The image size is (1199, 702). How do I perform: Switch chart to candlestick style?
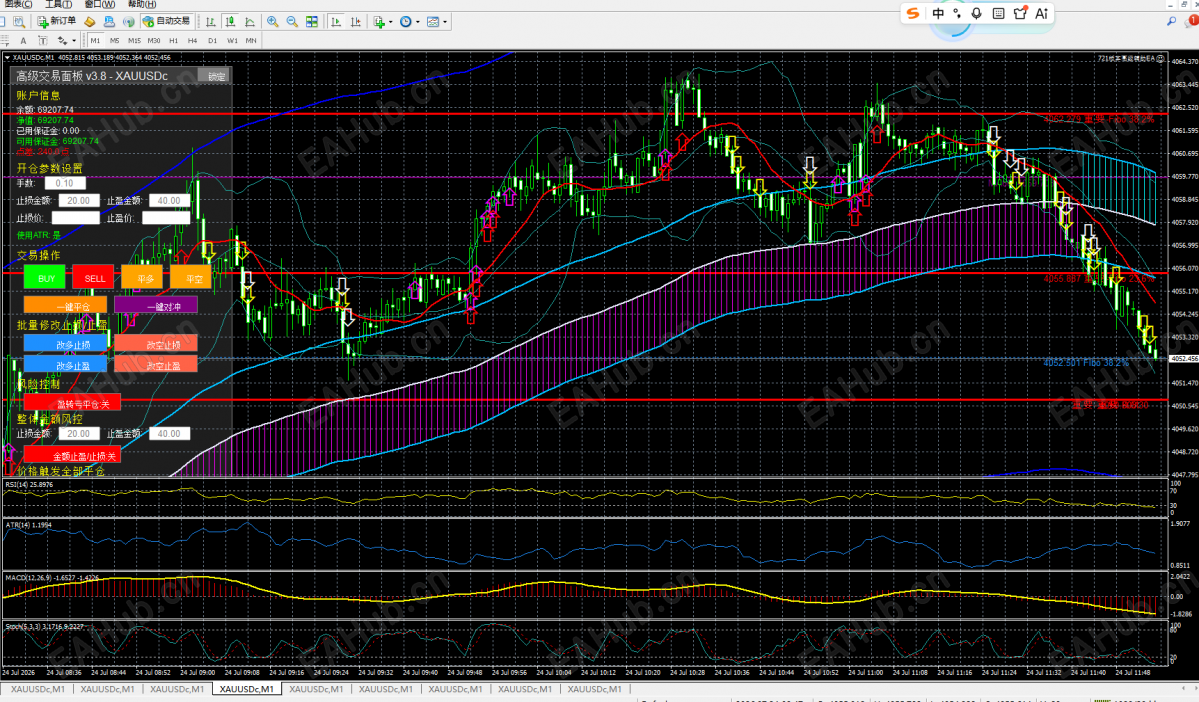pyautogui.click(x=230, y=21)
